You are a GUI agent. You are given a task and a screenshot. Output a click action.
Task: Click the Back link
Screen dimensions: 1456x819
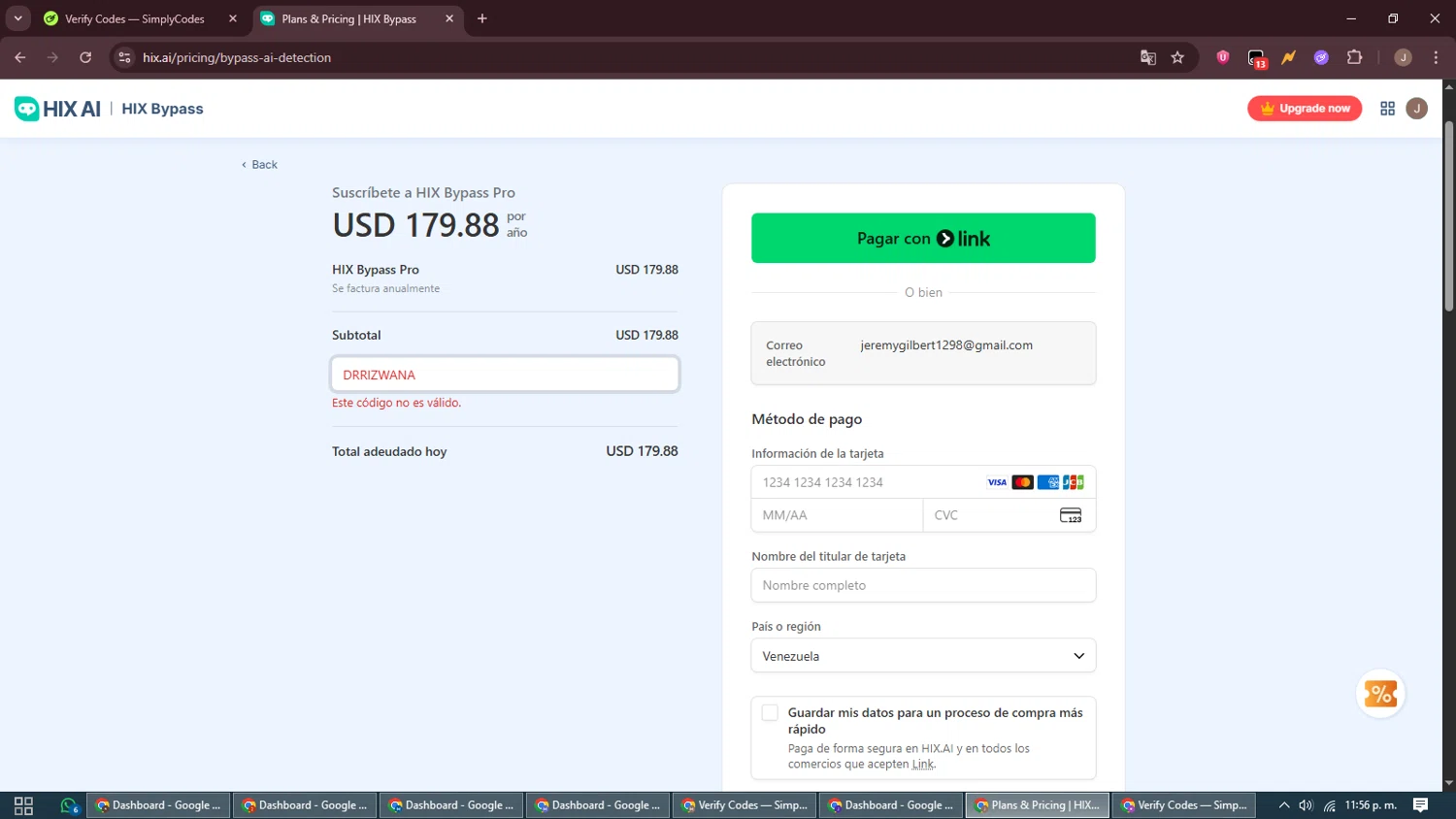[259, 165]
